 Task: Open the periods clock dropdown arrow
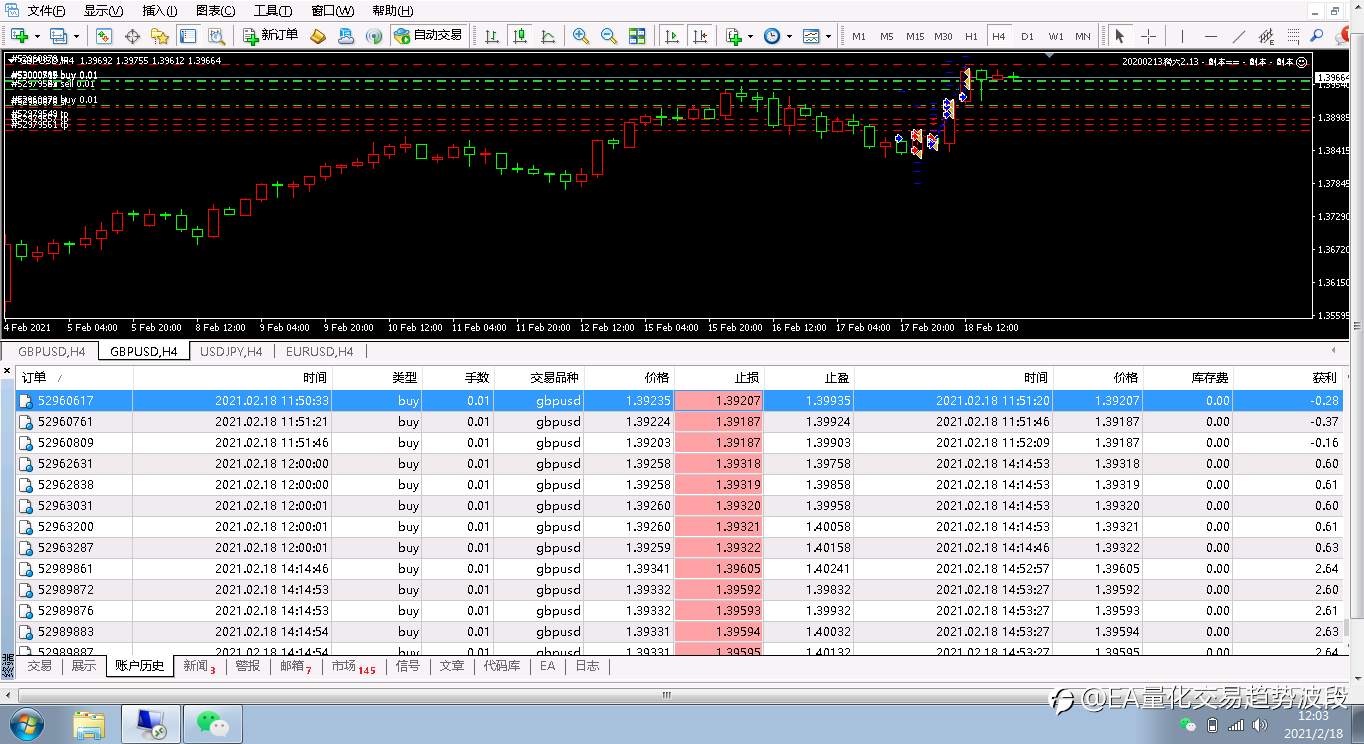[x=789, y=37]
